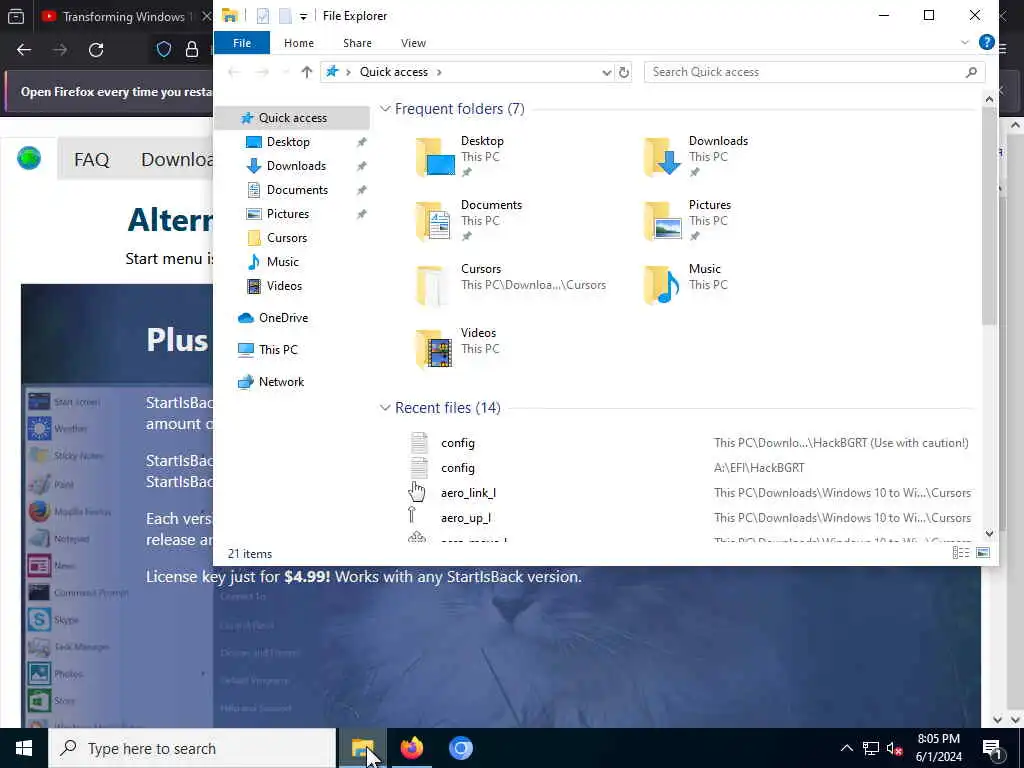Click the refresh button in address bar

624,72
